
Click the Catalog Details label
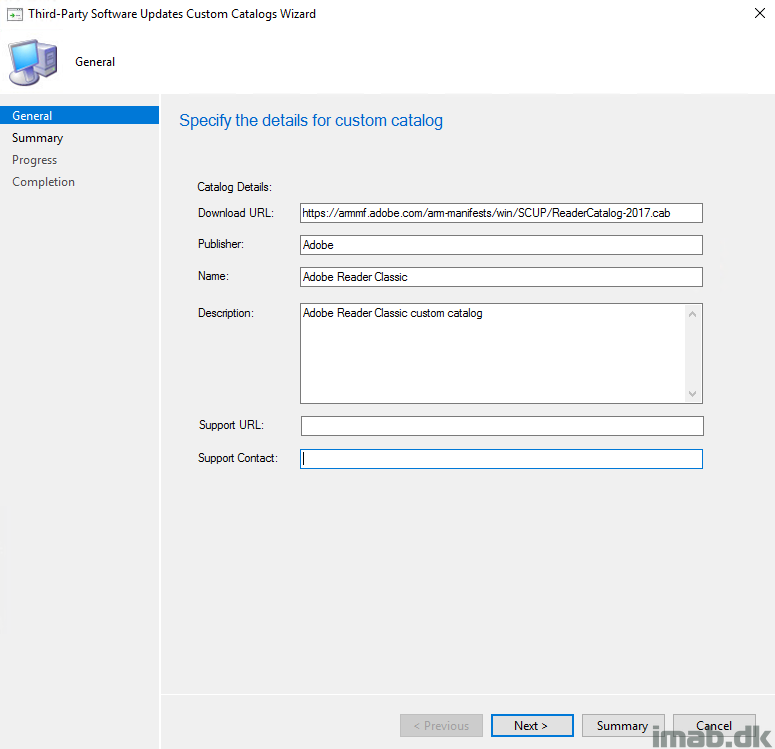(x=234, y=187)
